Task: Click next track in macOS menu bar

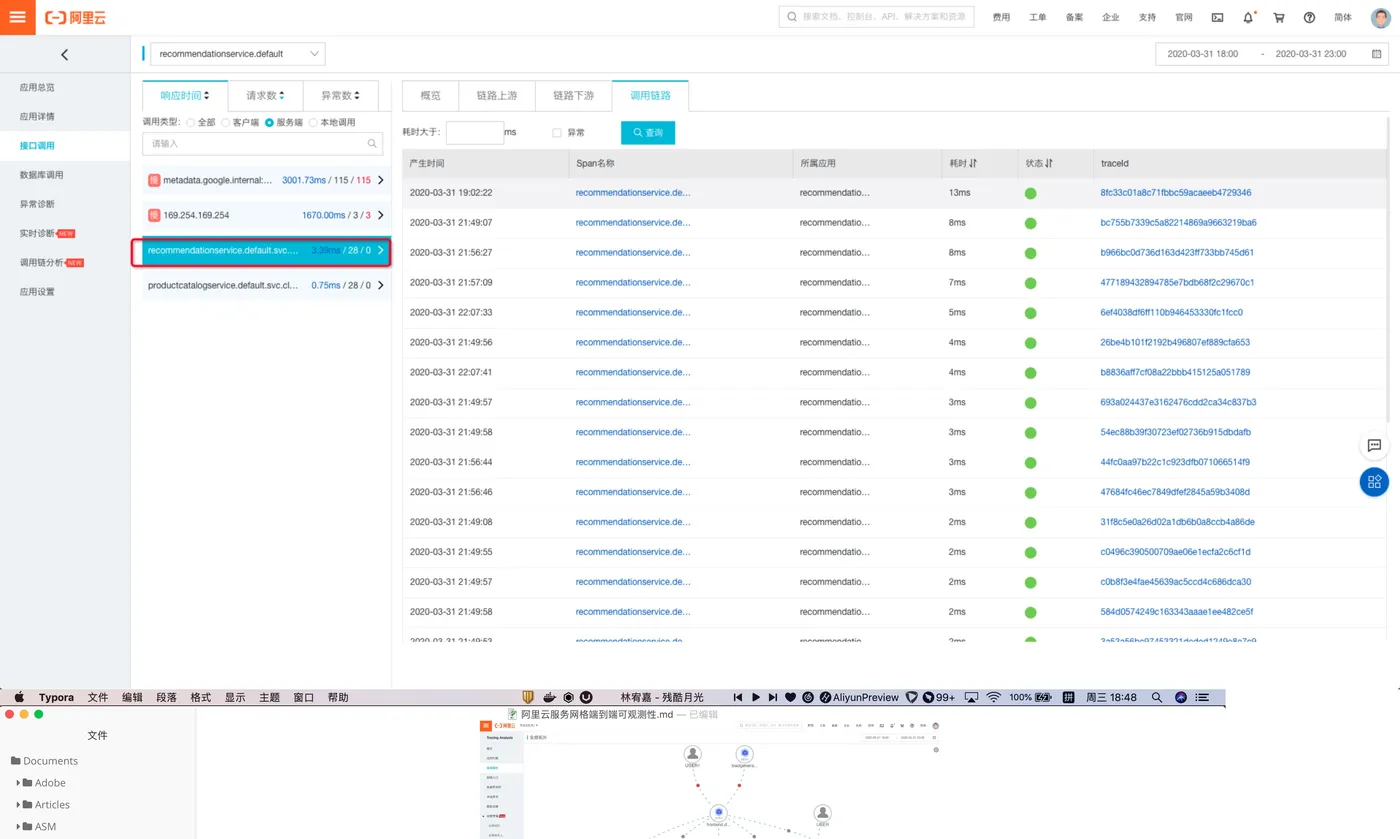Action: 773,697
